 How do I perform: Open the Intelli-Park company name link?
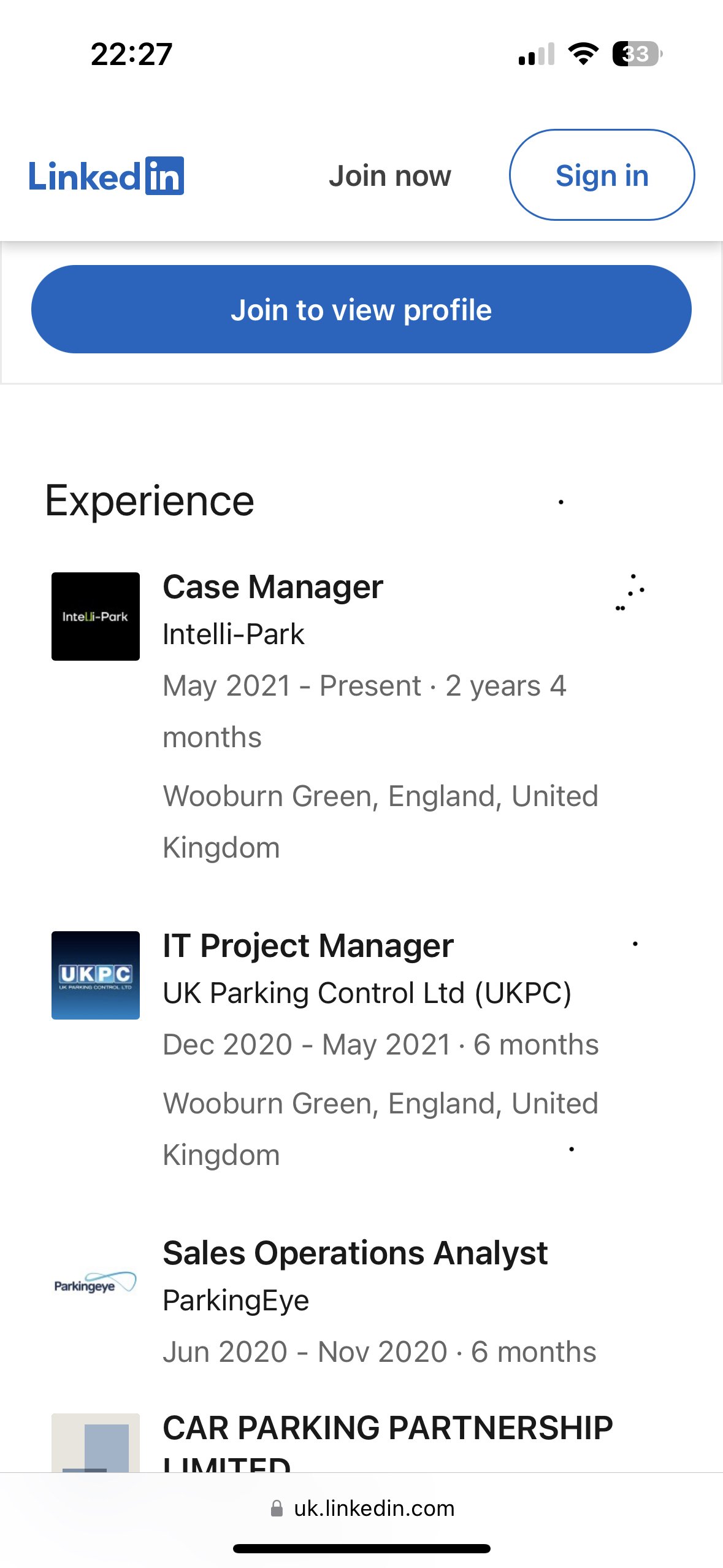tap(234, 634)
